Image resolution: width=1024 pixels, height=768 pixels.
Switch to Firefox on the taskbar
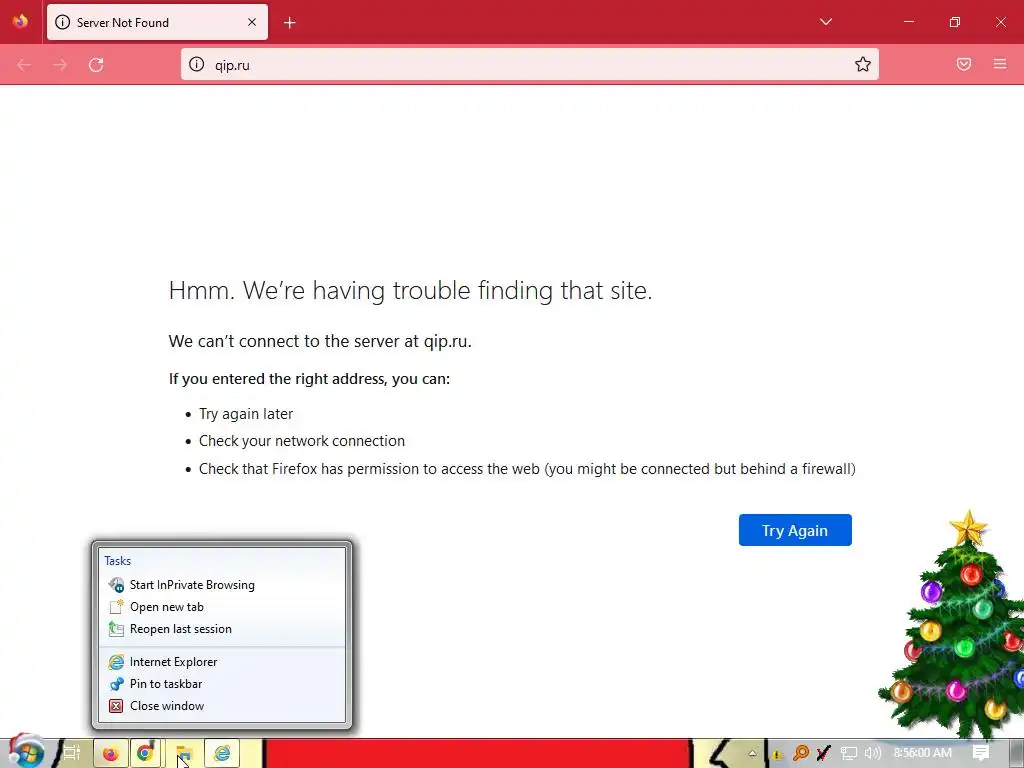coord(110,754)
